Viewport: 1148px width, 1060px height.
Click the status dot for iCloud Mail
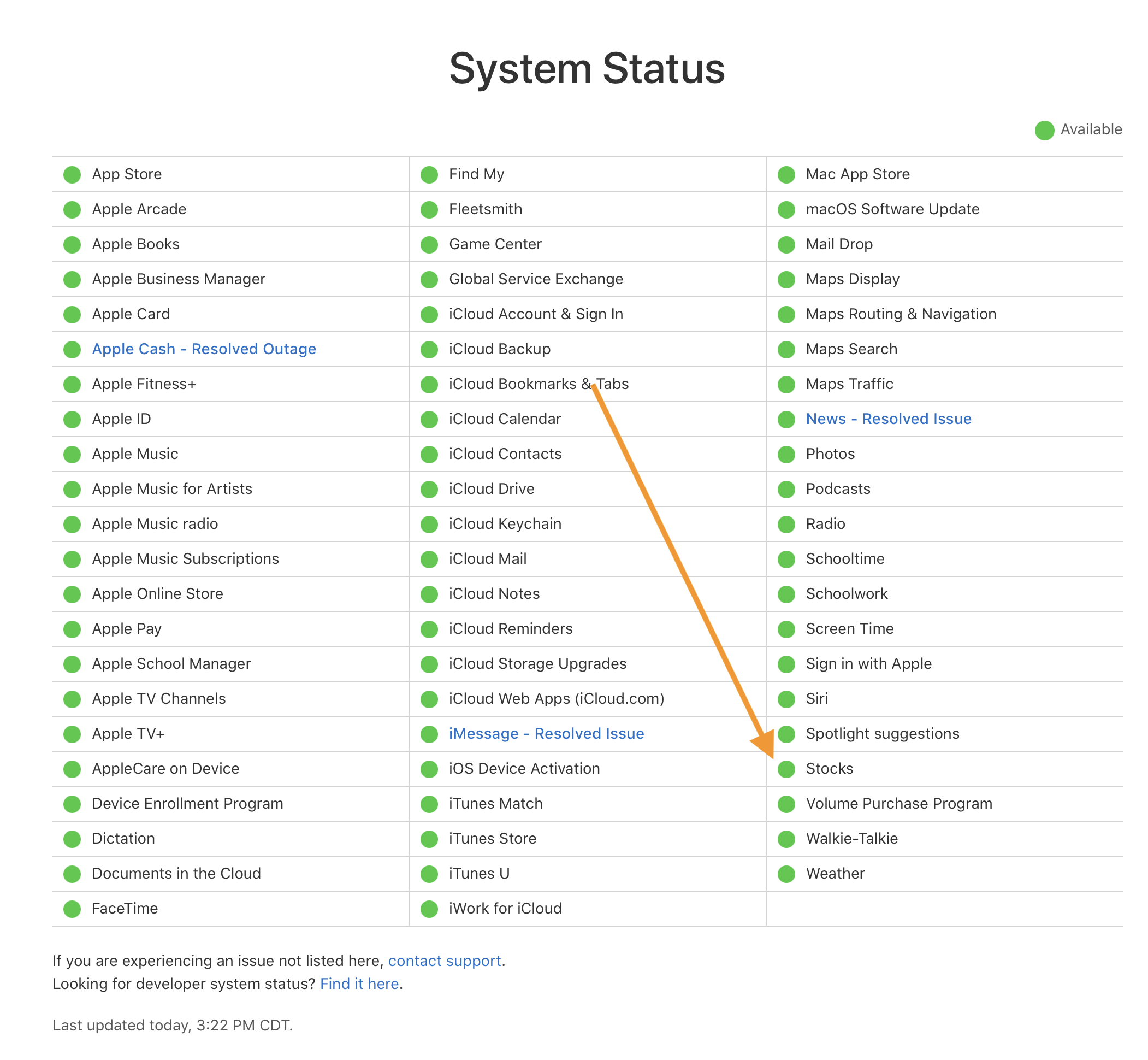pos(429,560)
